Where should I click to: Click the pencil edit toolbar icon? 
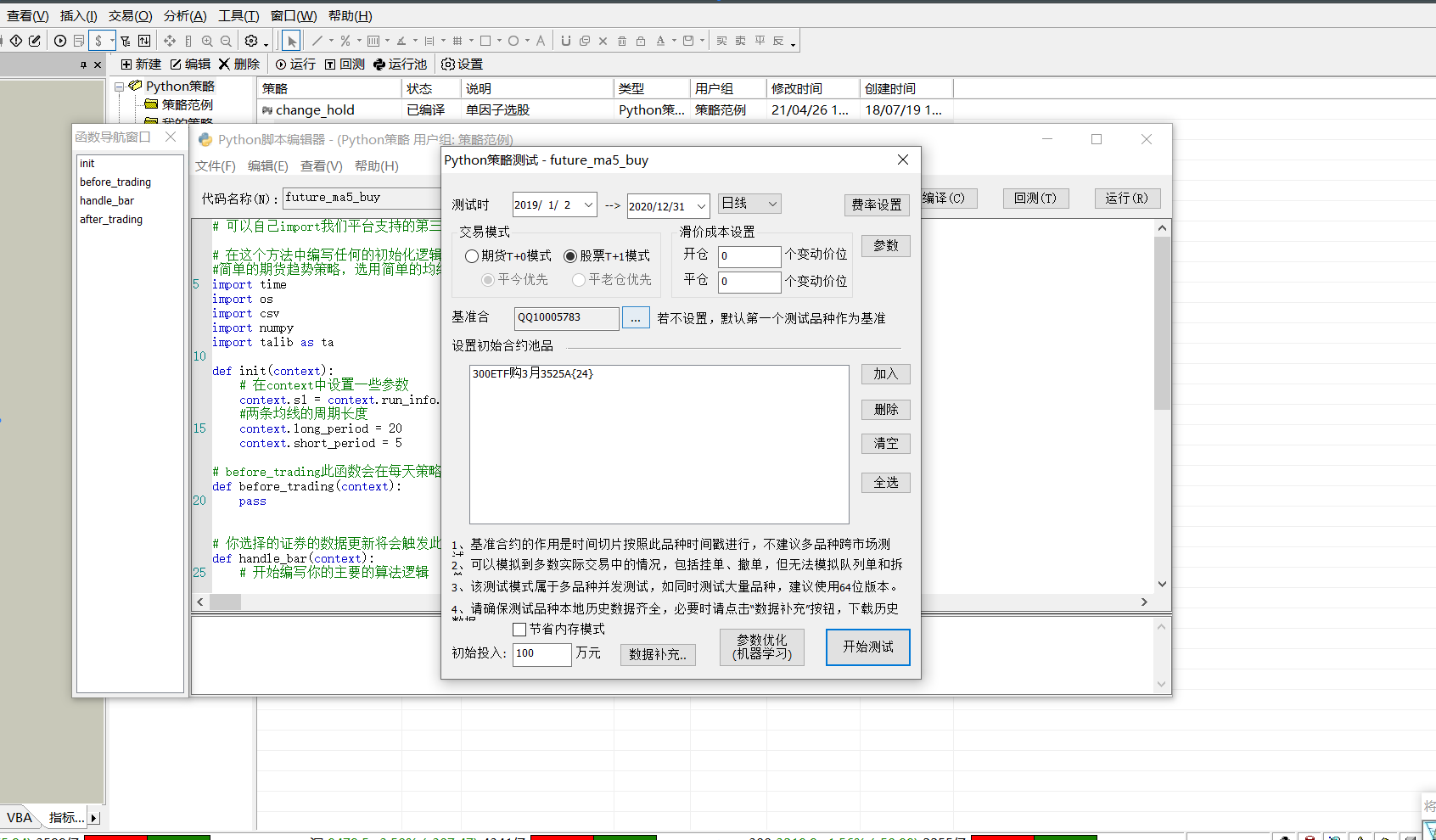click(x=35, y=41)
